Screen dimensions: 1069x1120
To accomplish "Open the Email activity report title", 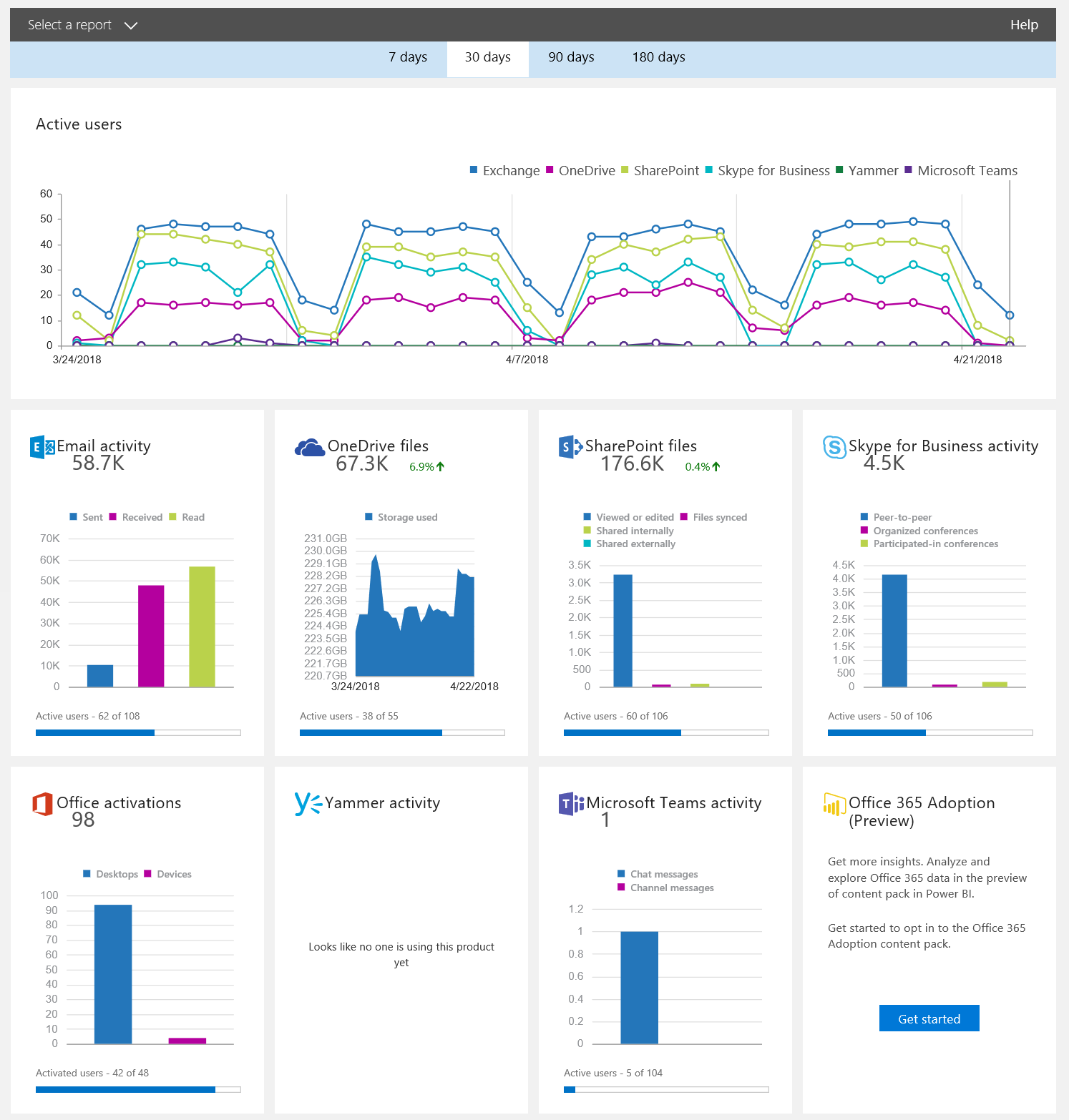I will [104, 446].
